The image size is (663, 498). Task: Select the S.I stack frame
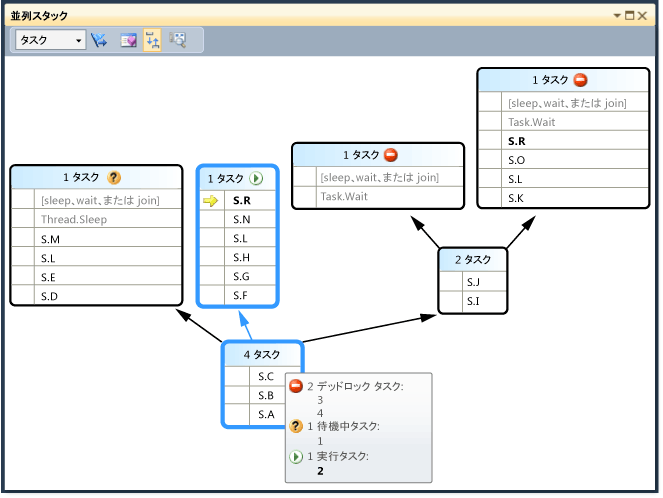click(473, 301)
